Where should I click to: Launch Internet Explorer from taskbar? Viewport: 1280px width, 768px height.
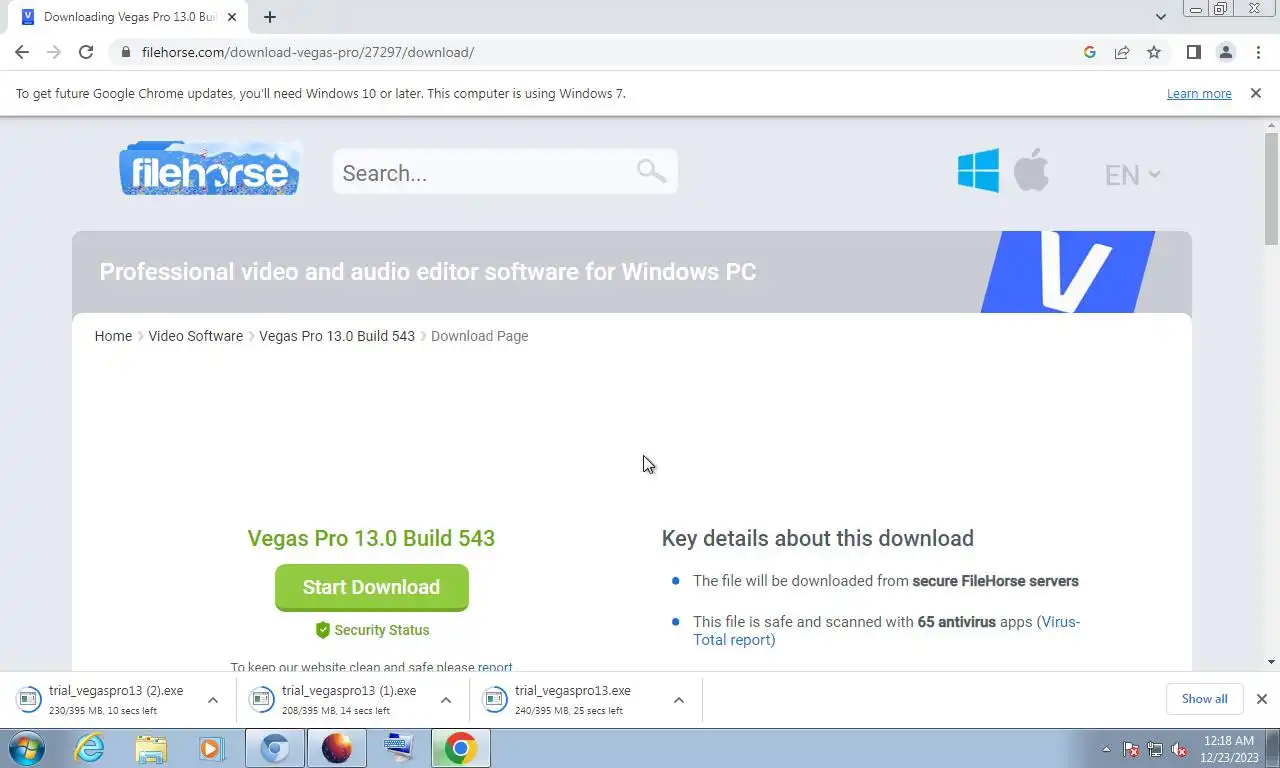pyautogui.click(x=90, y=748)
